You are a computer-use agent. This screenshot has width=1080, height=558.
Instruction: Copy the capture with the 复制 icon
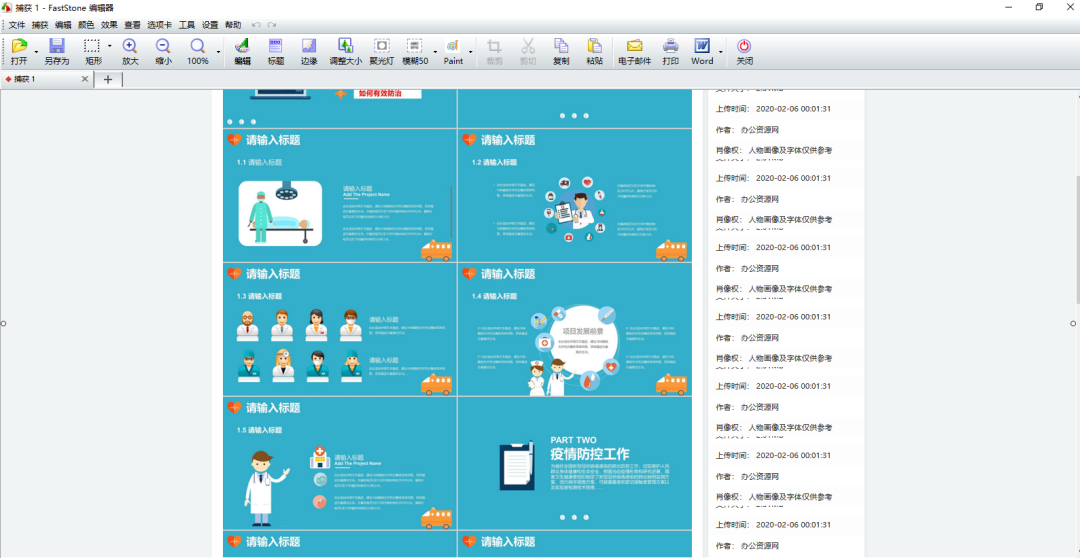[561, 52]
